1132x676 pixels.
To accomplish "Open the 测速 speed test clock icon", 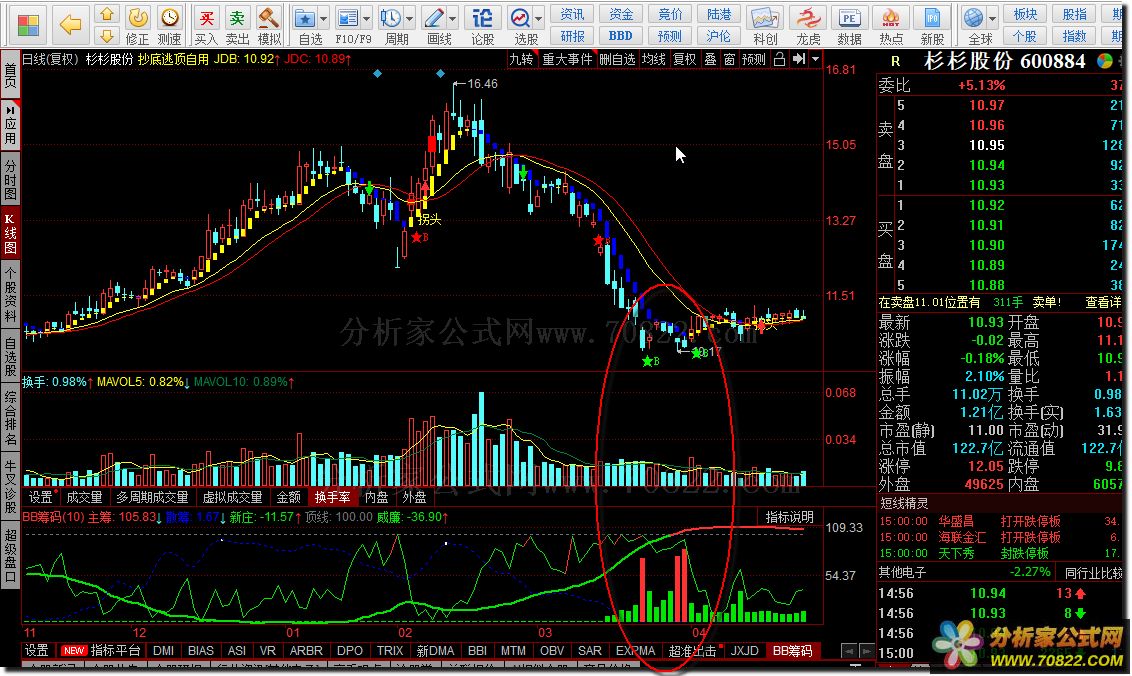I will (170, 25).
